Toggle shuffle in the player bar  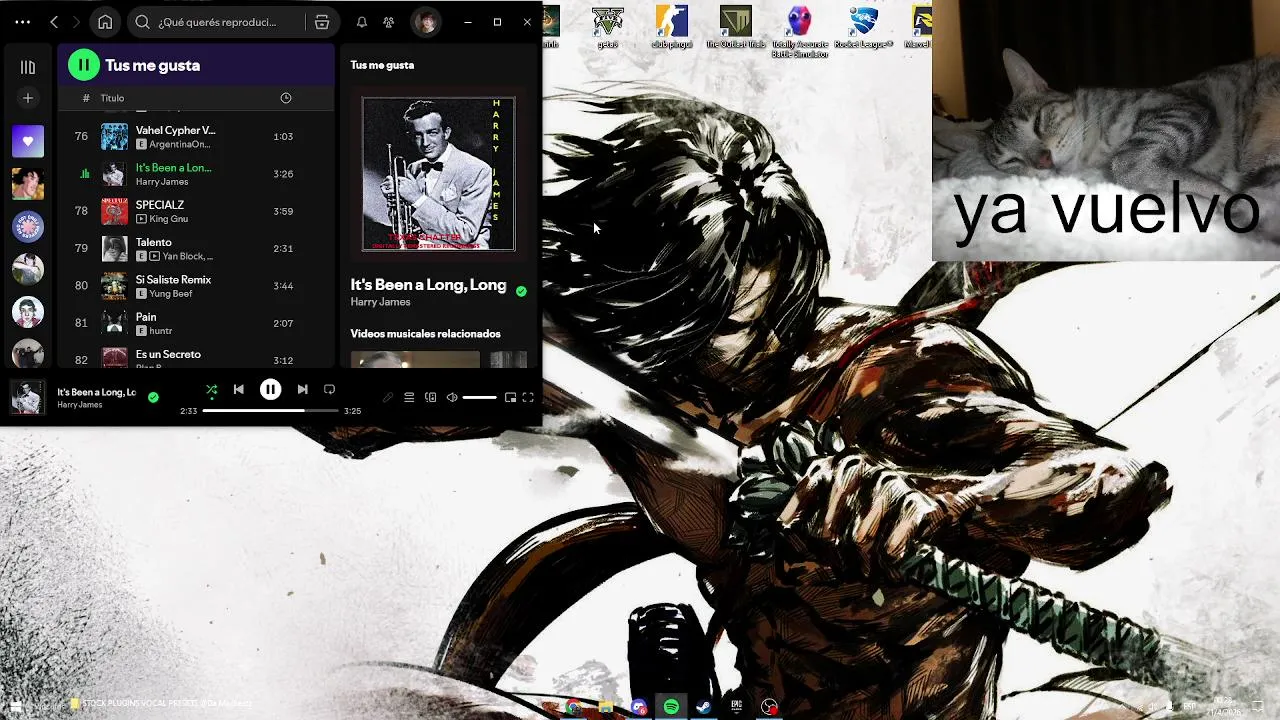click(x=211, y=390)
